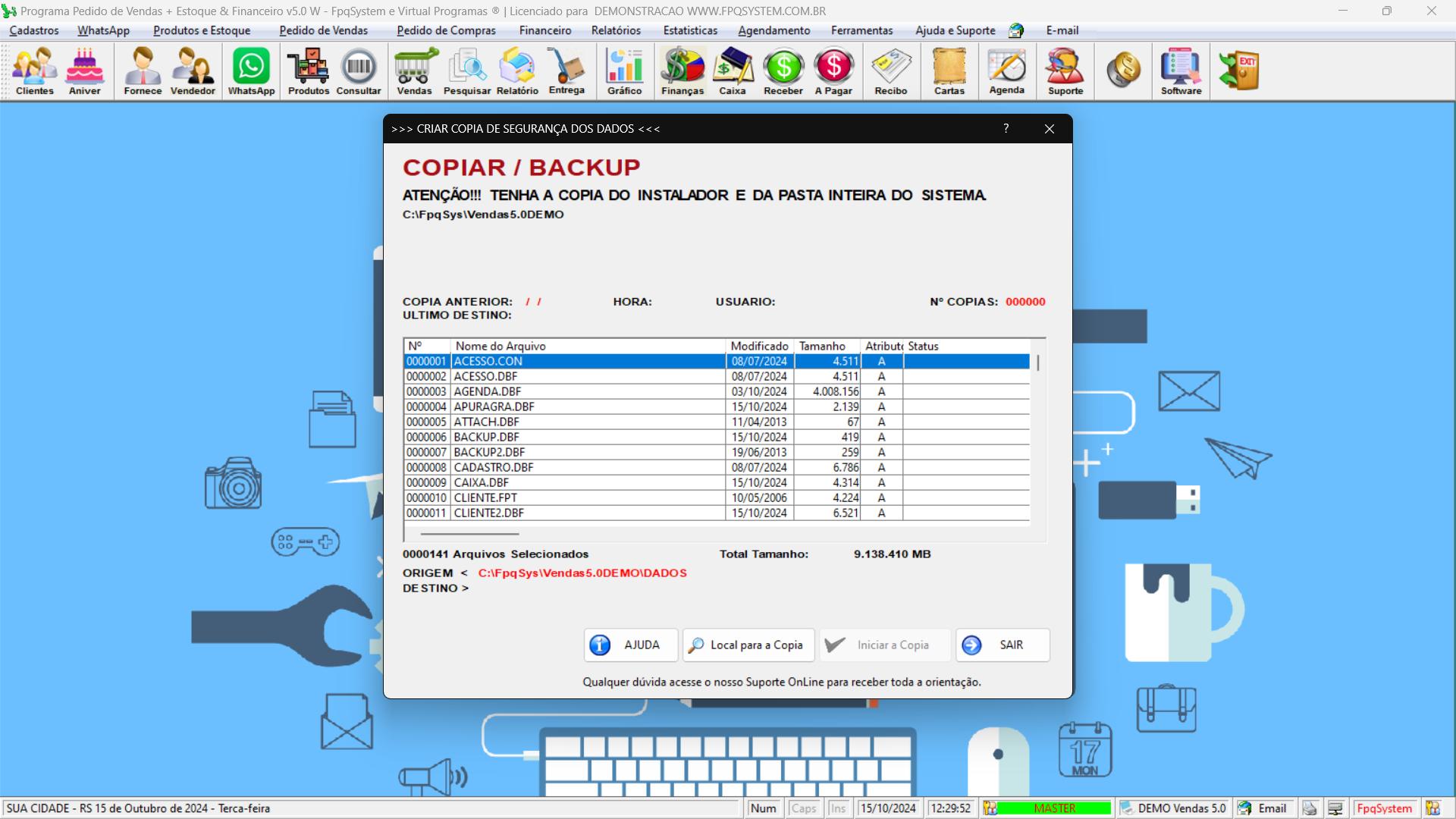Click the FpqSystem status bar link

click(1385, 808)
